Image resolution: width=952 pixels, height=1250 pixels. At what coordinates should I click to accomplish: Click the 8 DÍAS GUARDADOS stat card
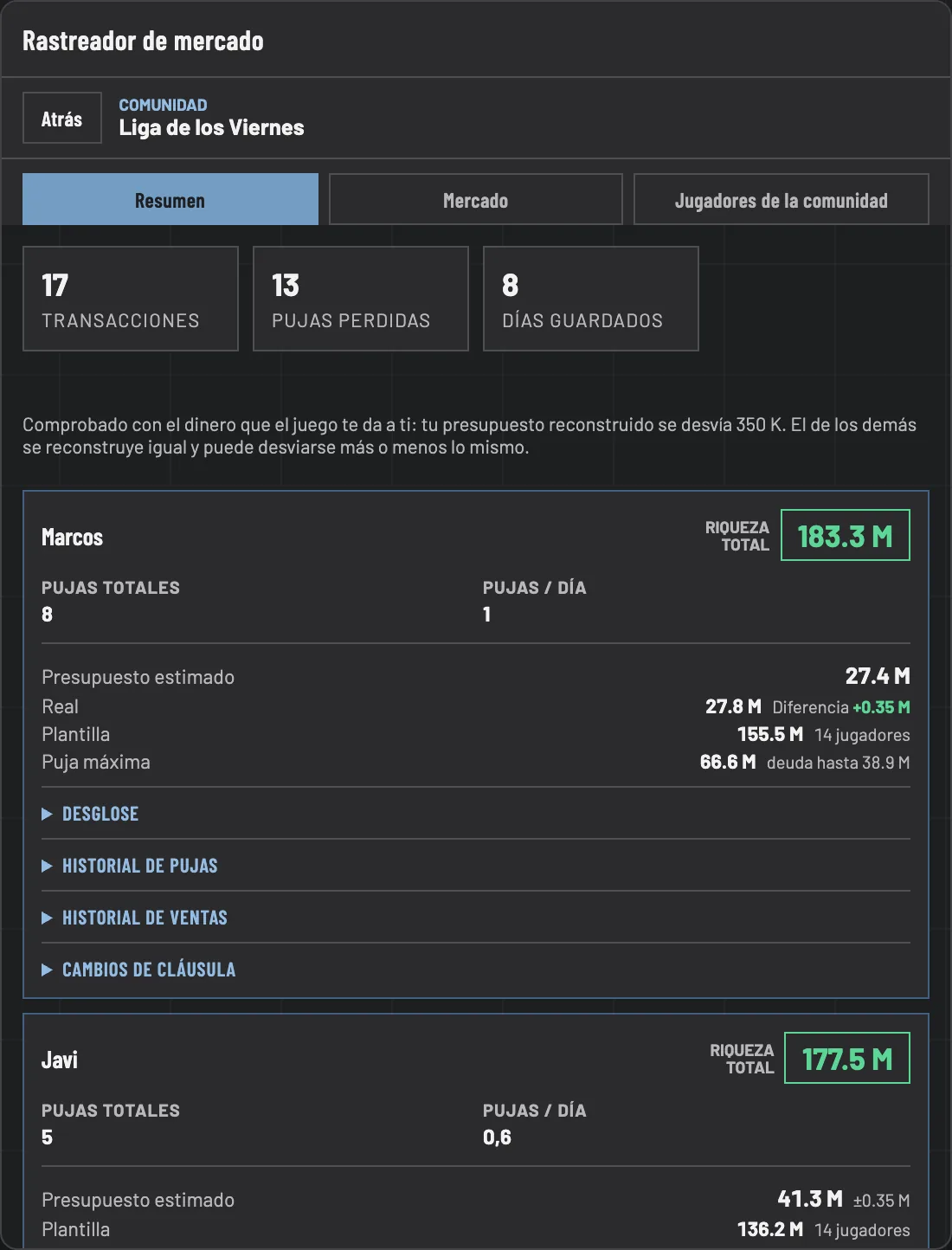591,299
